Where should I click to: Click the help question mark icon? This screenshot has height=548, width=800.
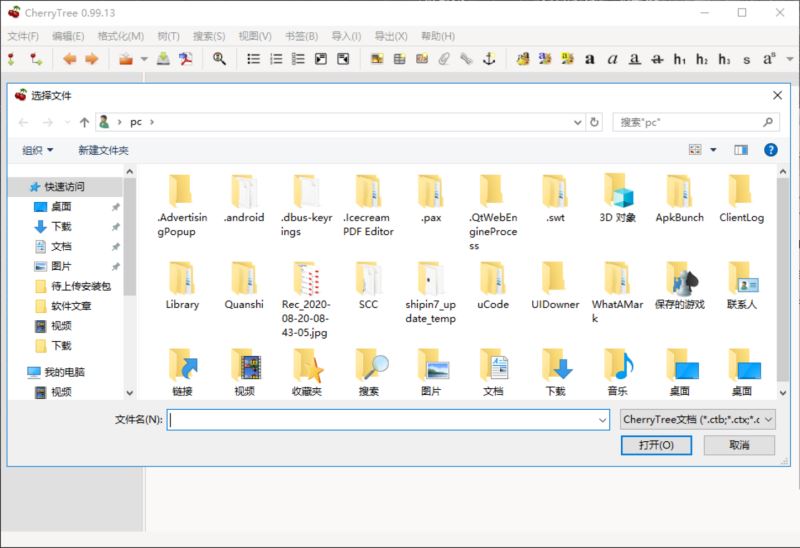tap(770, 150)
